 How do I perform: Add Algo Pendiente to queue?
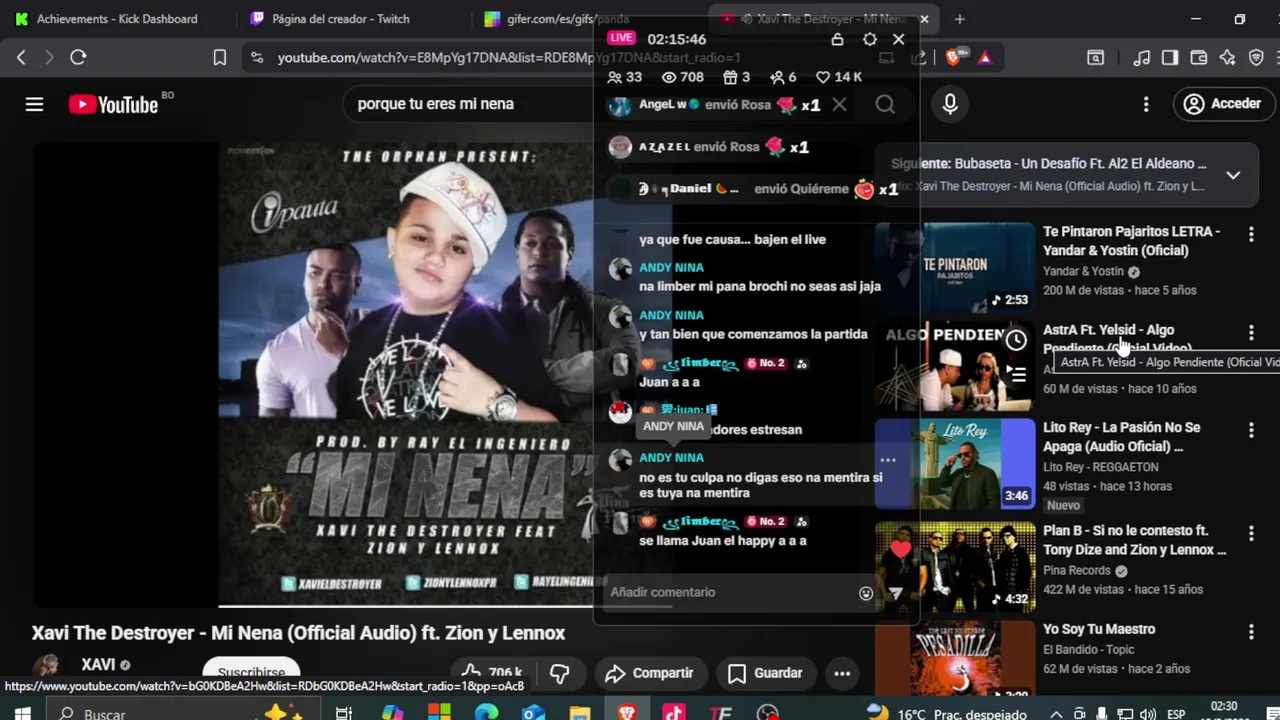(1016, 375)
